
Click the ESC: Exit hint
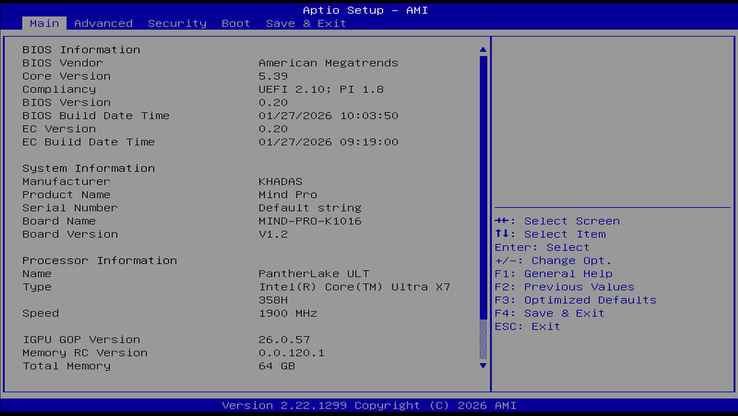tap(527, 326)
